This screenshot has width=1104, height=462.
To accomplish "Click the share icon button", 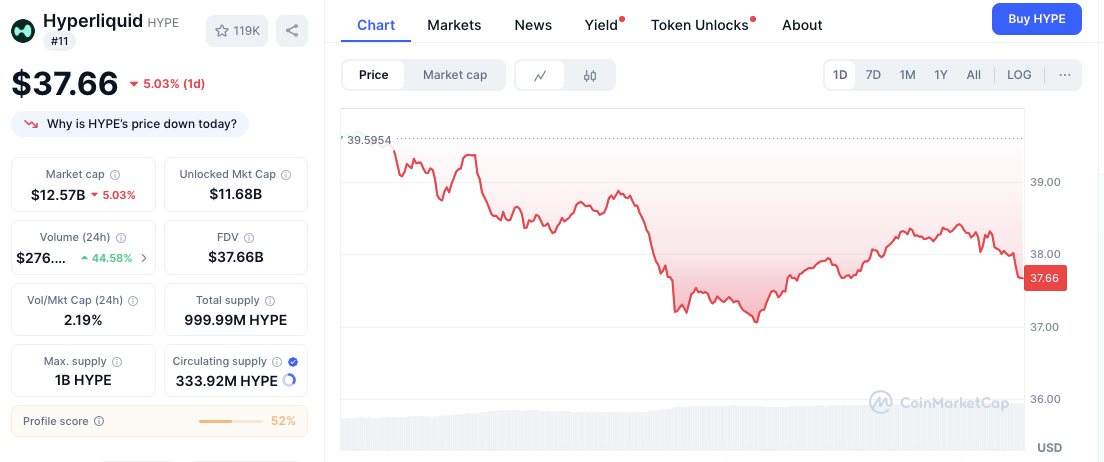I will point(292,31).
